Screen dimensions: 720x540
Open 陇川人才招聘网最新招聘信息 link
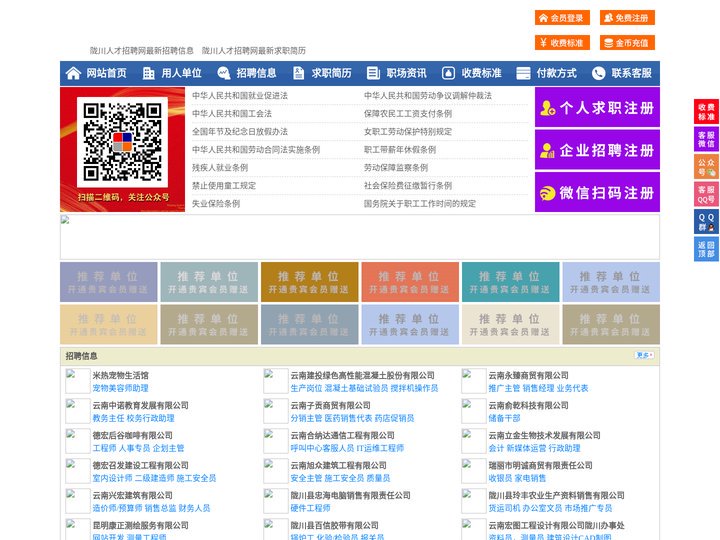click(141, 51)
